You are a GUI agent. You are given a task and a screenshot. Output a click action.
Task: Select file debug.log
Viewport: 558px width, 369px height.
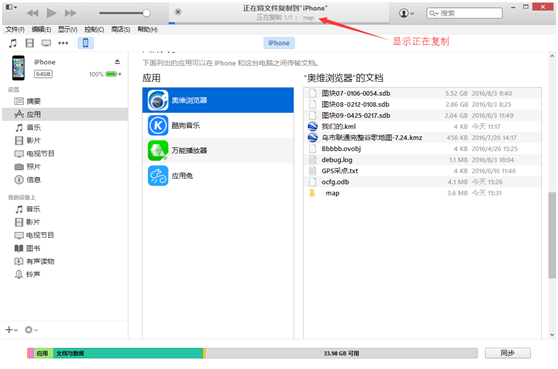(x=422, y=160)
